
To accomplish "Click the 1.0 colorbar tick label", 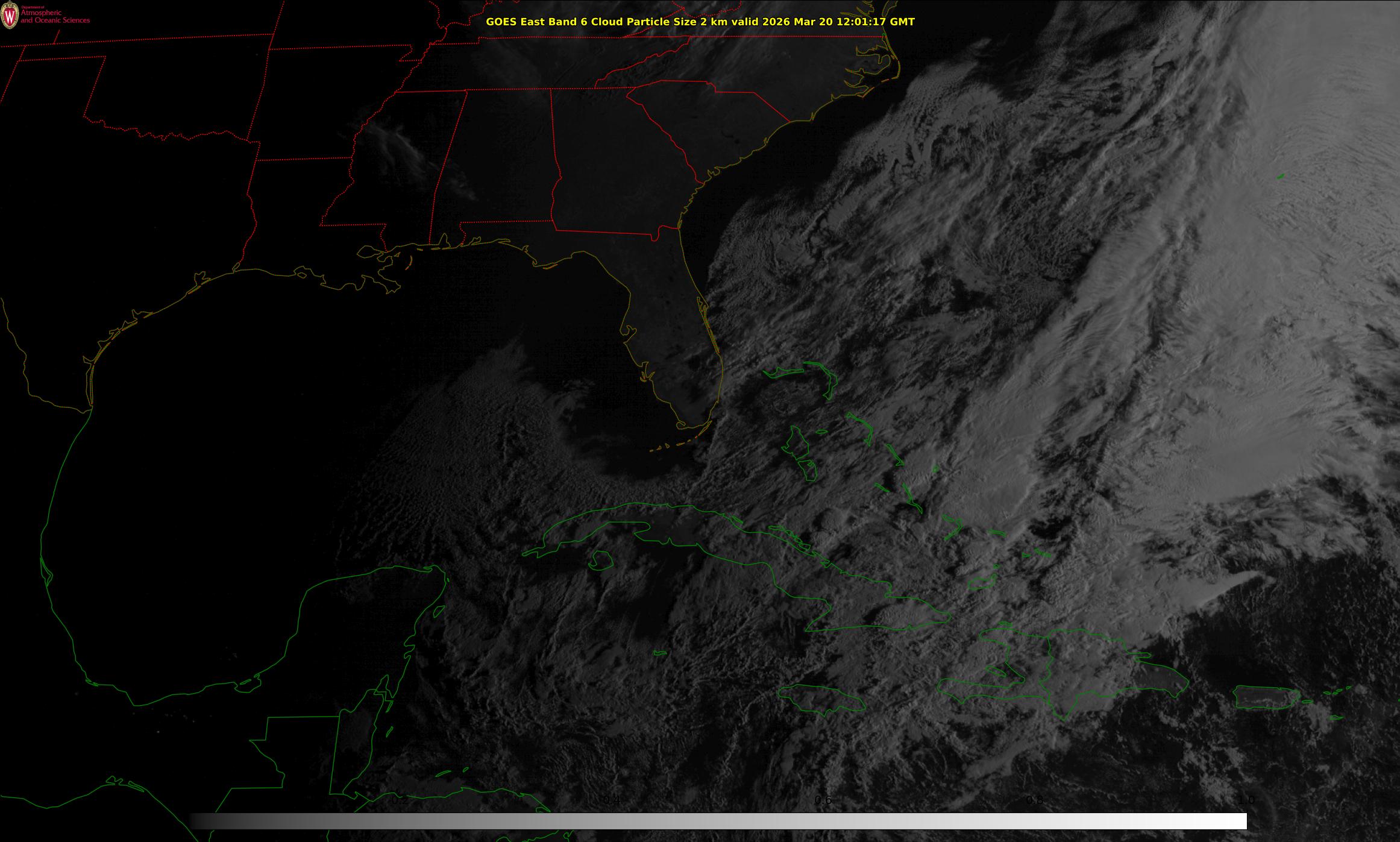I will point(1246,800).
